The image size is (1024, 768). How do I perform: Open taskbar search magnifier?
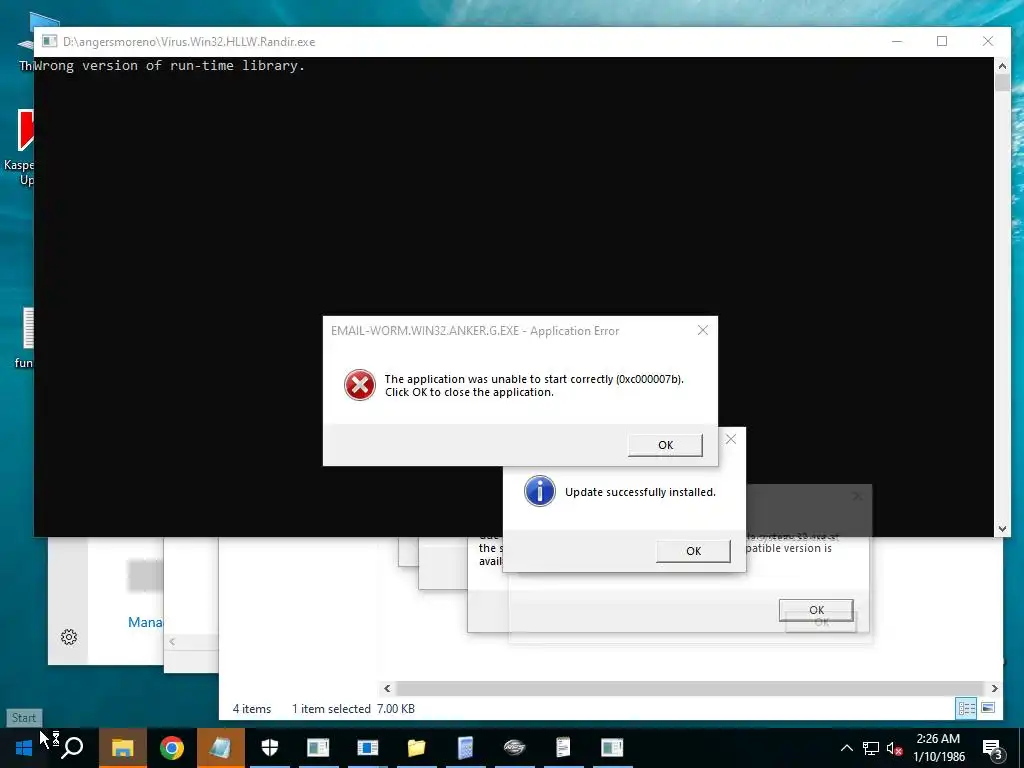[72, 747]
